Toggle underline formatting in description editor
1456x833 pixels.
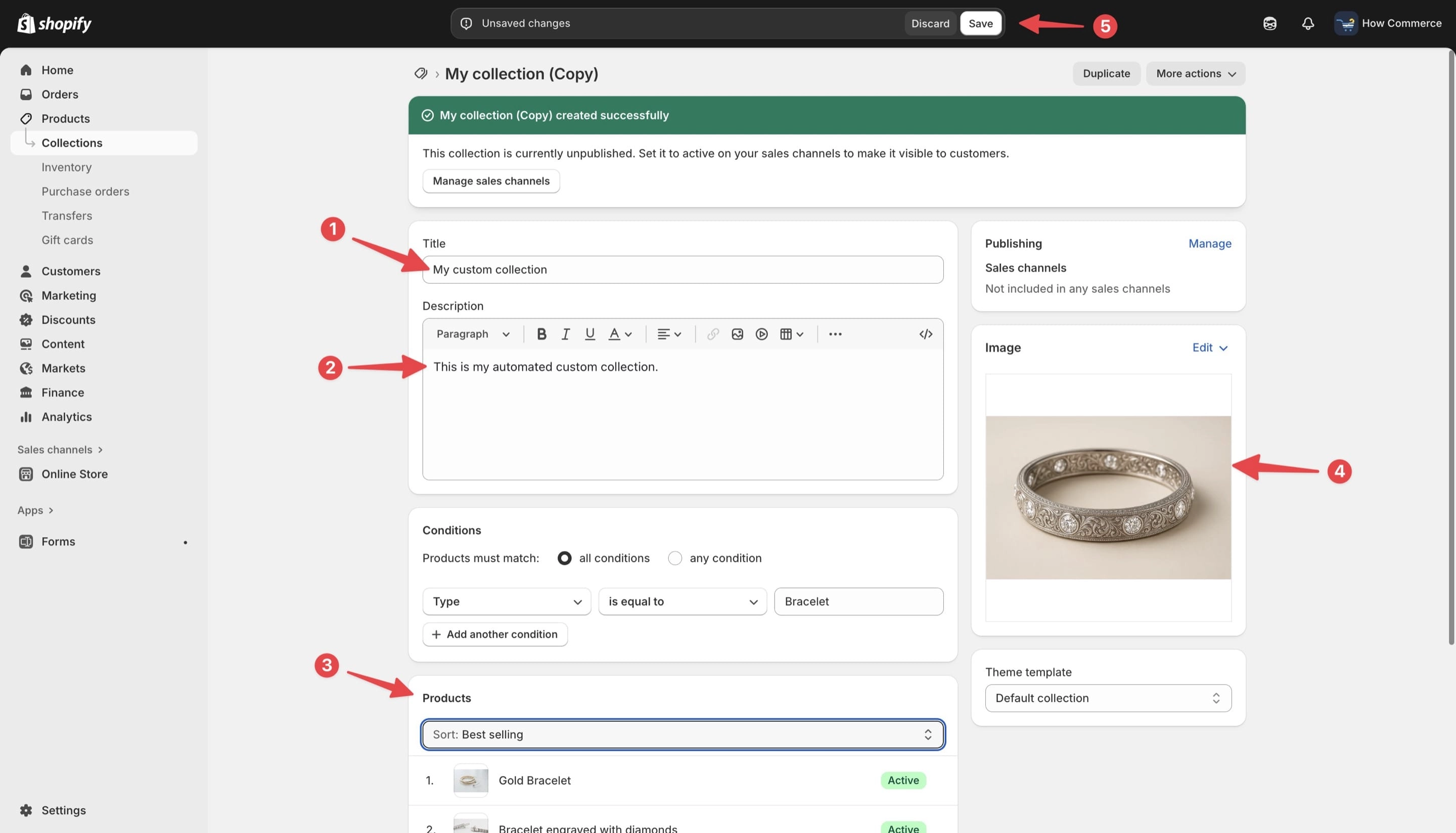(x=589, y=334)
